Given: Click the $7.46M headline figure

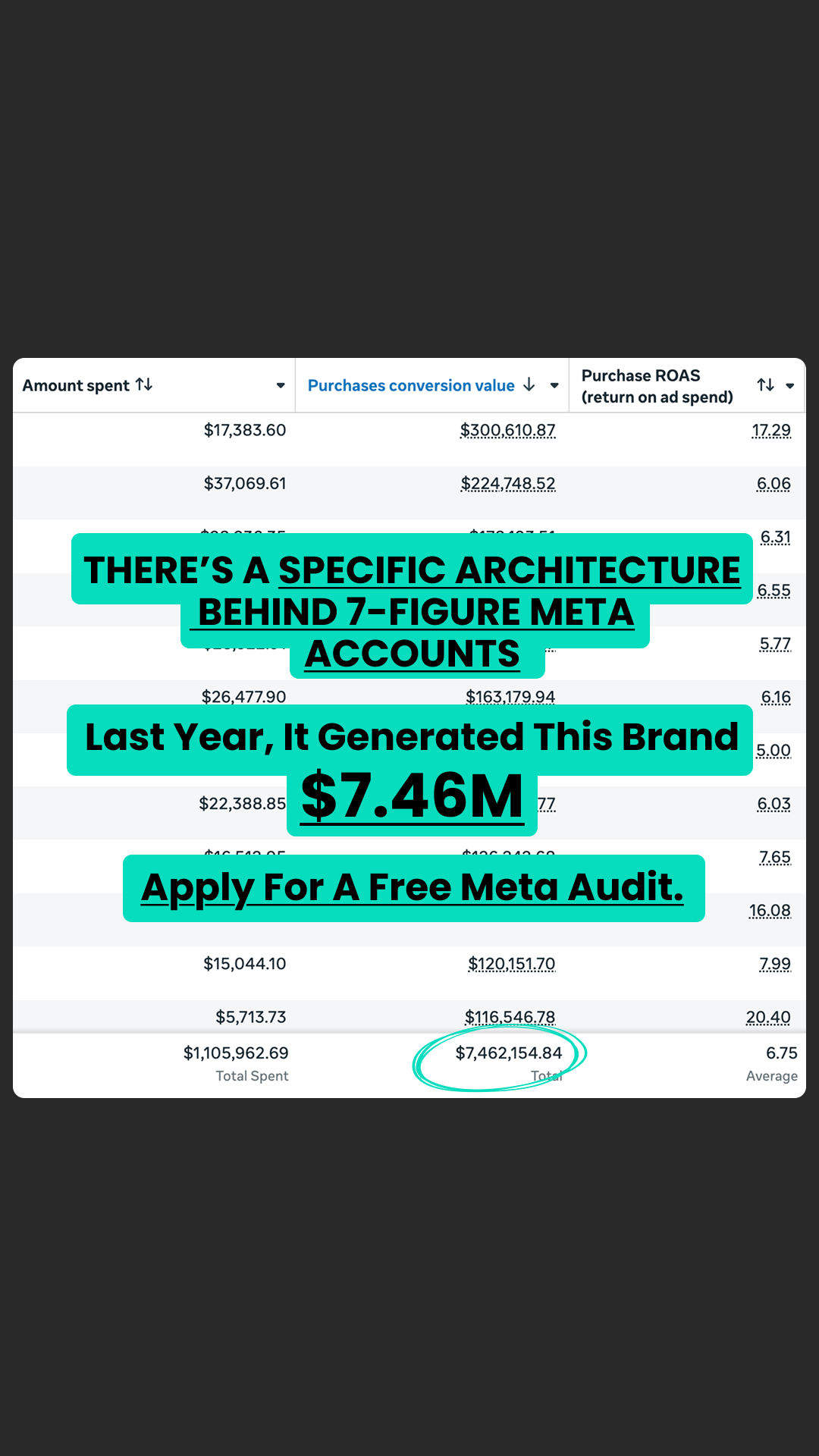Looking at the screenshot, I should [x=413, y=796].
